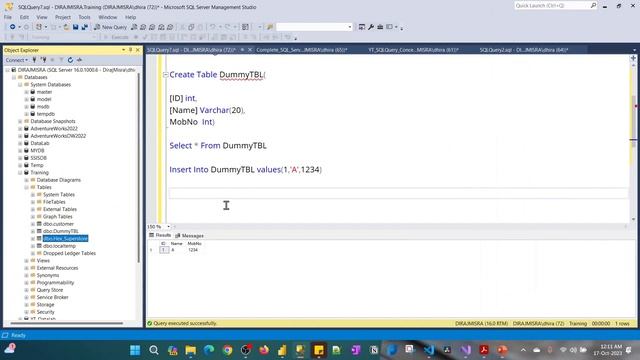Collapse the Tables folder node
This screenshot has height=360, width=640.
coord(27,187)
